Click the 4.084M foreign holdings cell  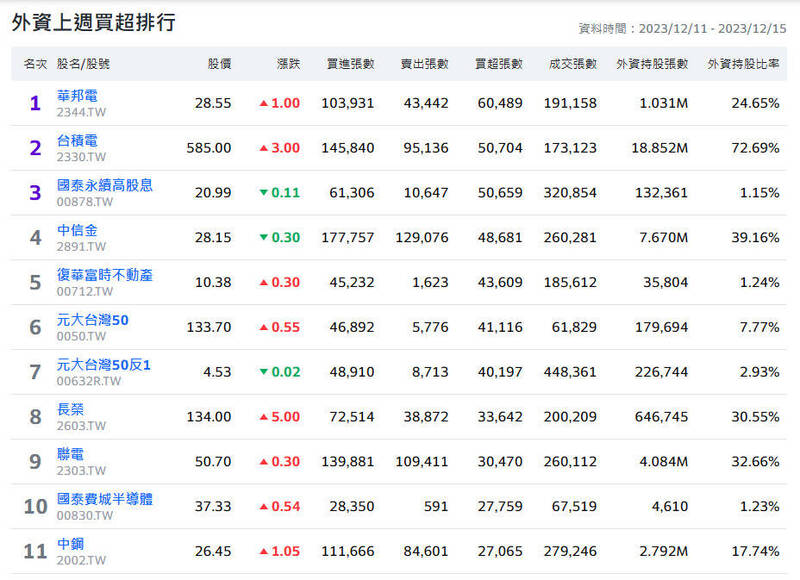[663, 462]
